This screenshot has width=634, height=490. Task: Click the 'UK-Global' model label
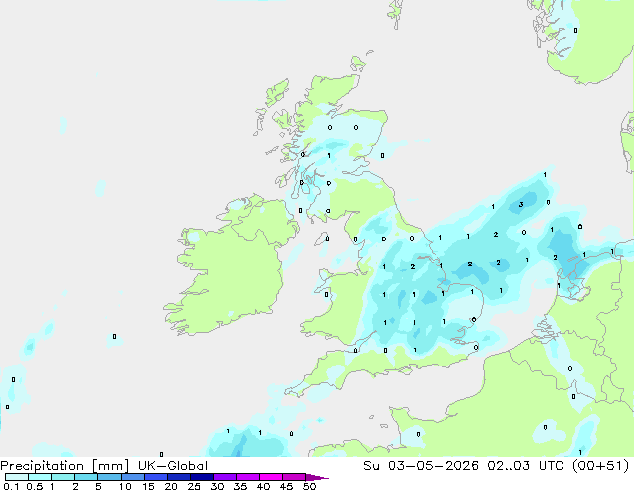click(173, 466)
